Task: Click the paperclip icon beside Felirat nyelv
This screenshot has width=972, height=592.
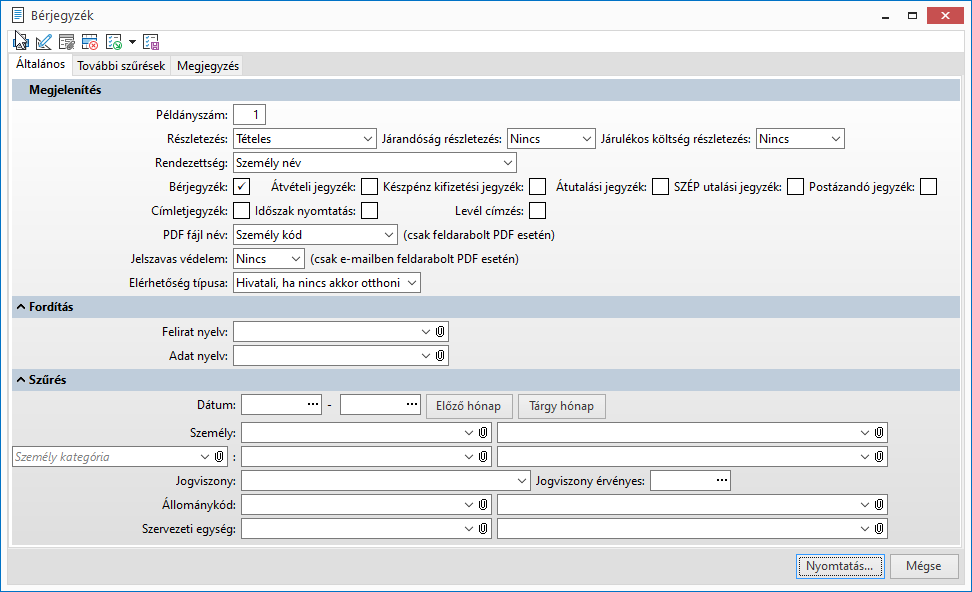Action: (441, 332)
